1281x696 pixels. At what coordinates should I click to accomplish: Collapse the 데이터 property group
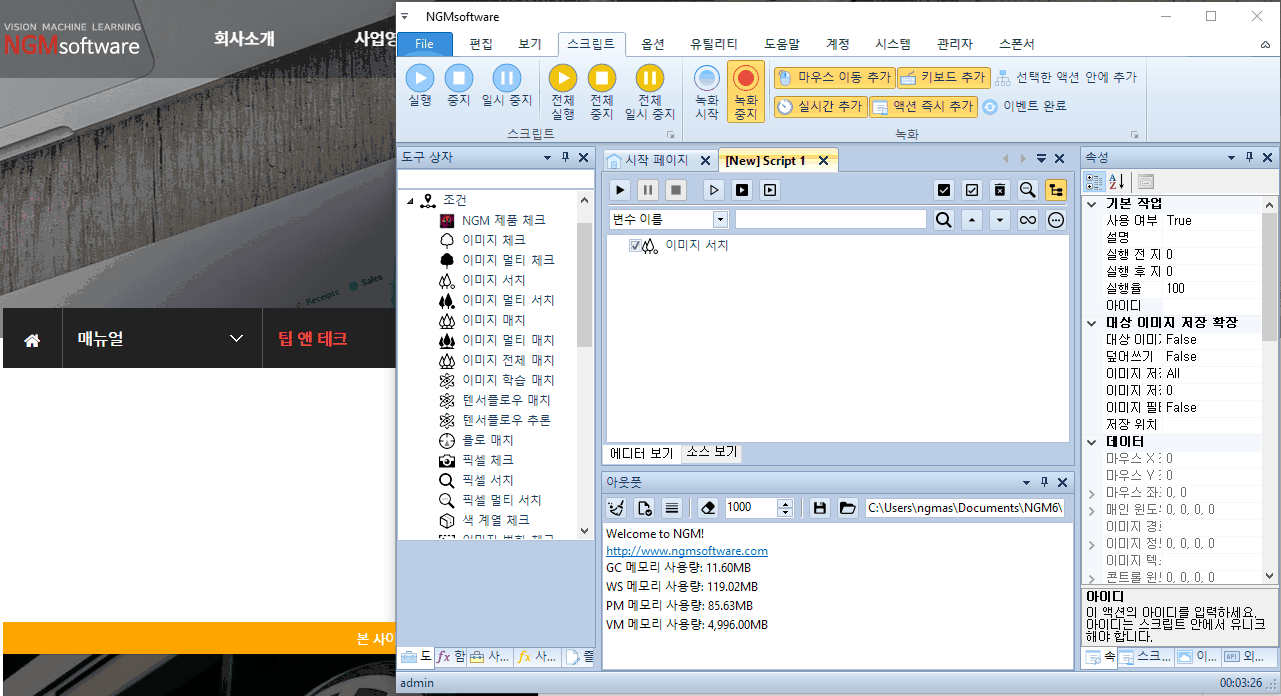pyautogui.click(x=1091, y=442)
